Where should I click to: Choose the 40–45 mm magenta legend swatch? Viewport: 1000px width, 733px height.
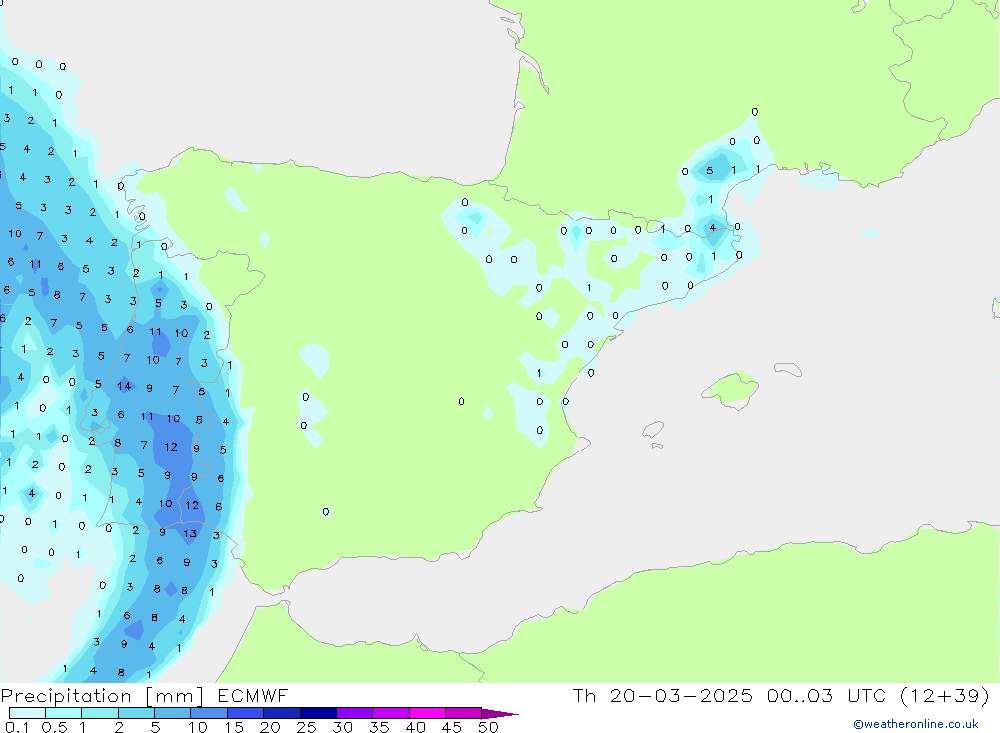(427, 713)
